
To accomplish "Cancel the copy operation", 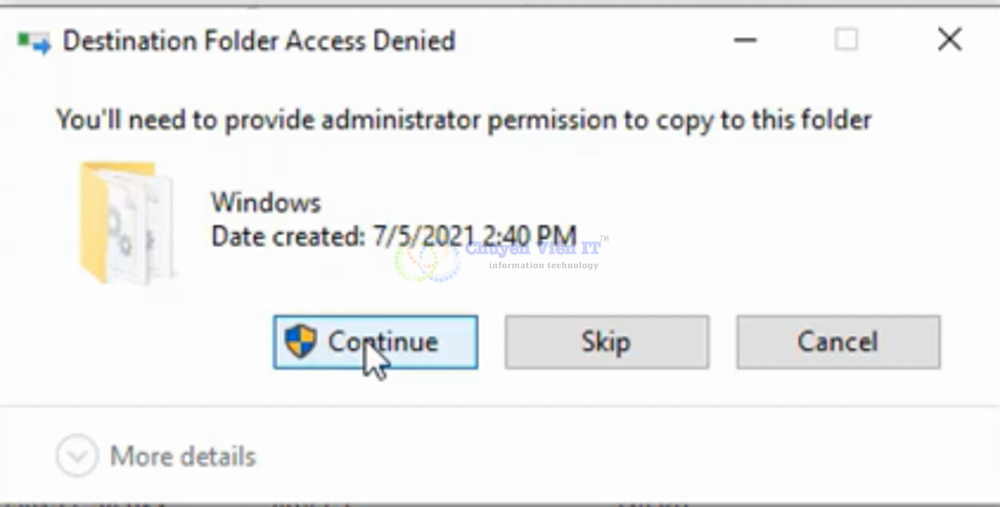I will tap(838, 342).
